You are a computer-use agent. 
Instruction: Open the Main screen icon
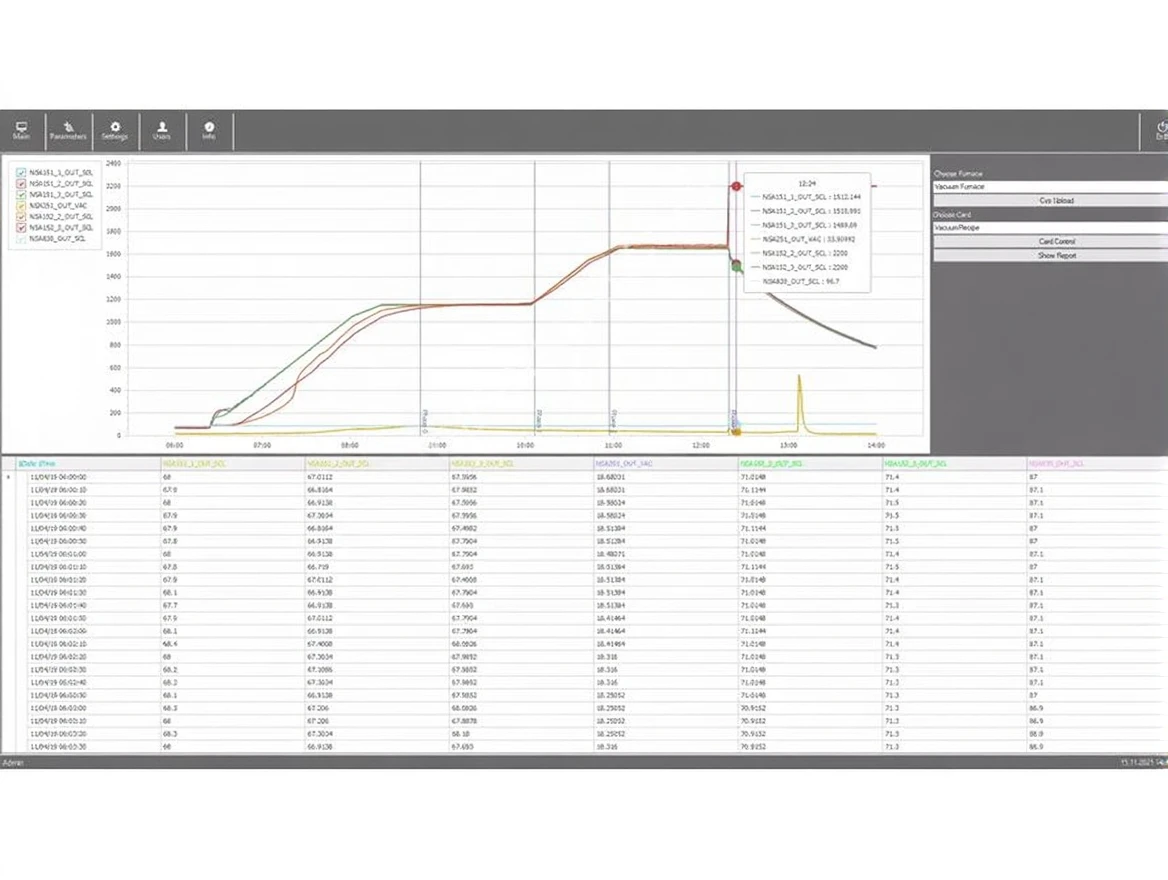point(21,131)
